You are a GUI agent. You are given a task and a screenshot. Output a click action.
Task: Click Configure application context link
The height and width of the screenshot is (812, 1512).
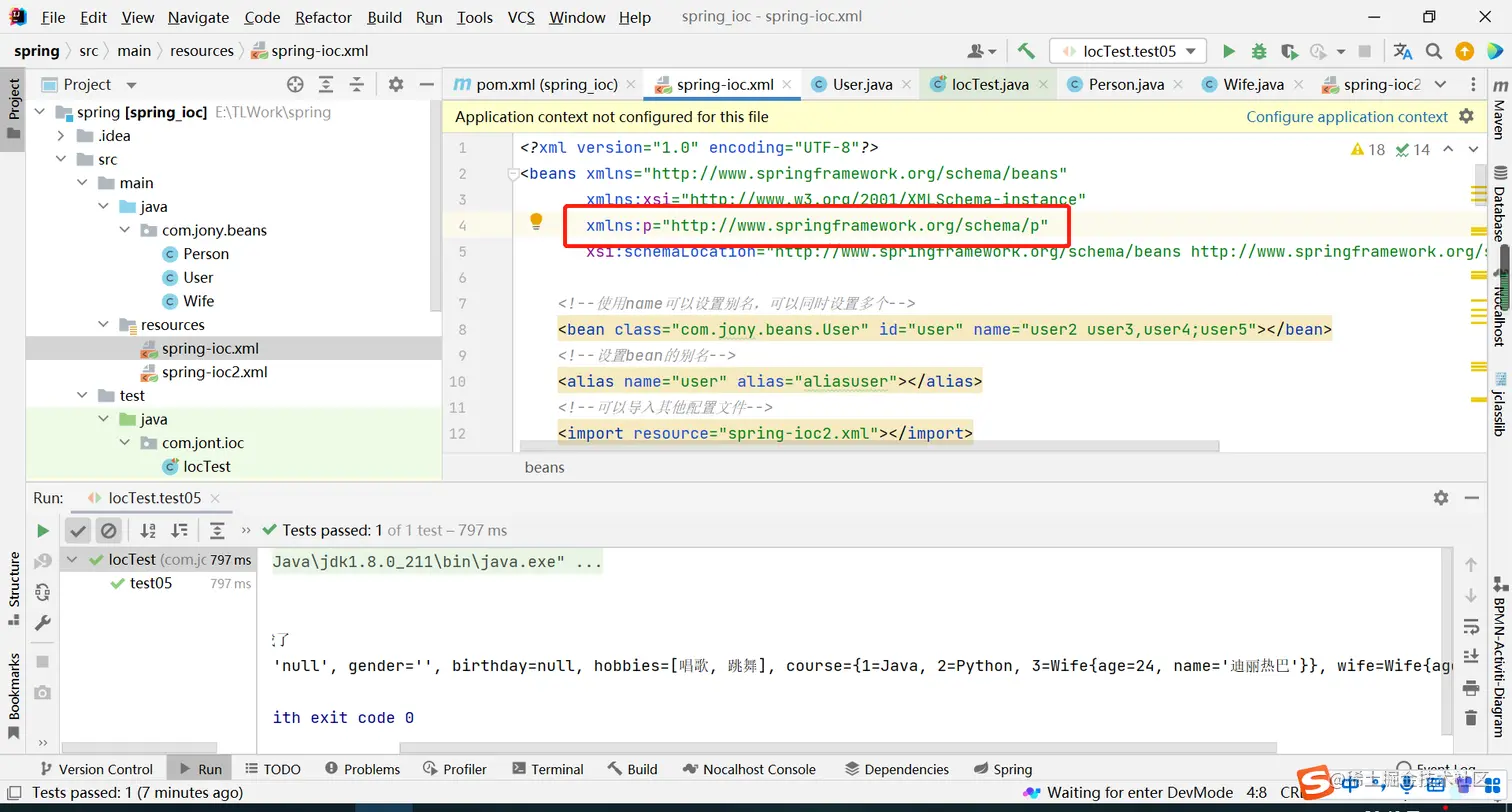(x=1347, y=117)
